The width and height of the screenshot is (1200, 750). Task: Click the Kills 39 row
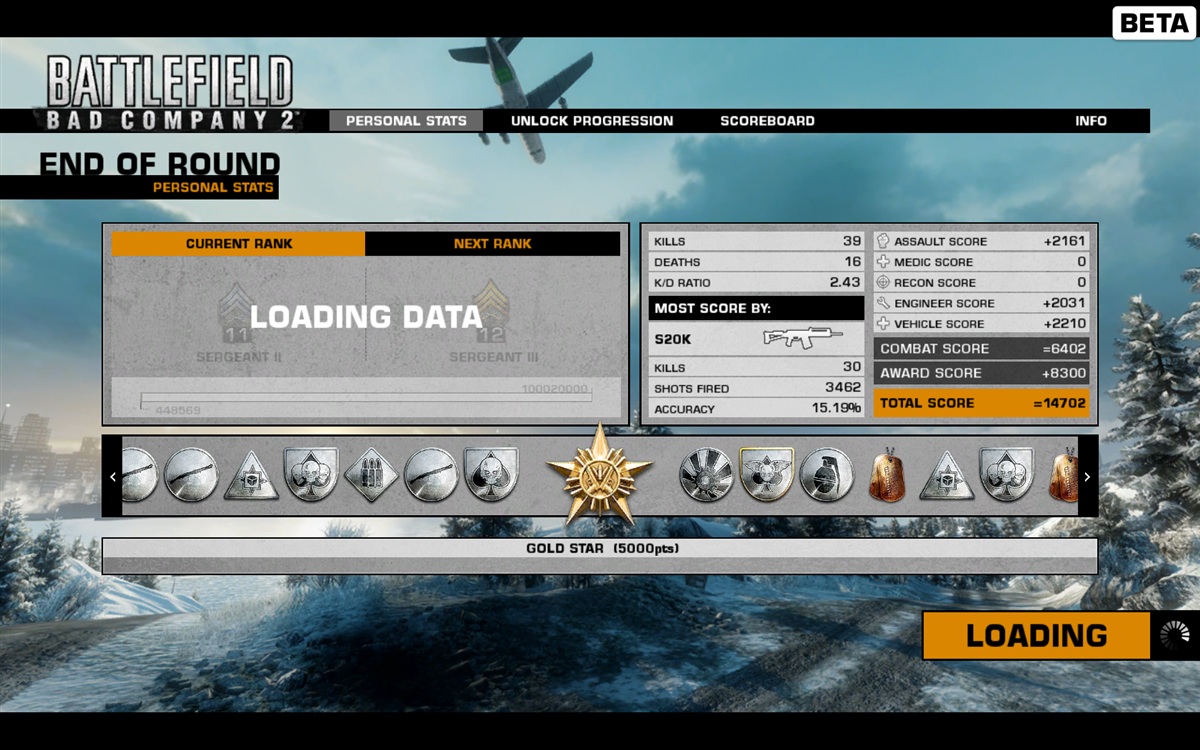coord(757,241)
